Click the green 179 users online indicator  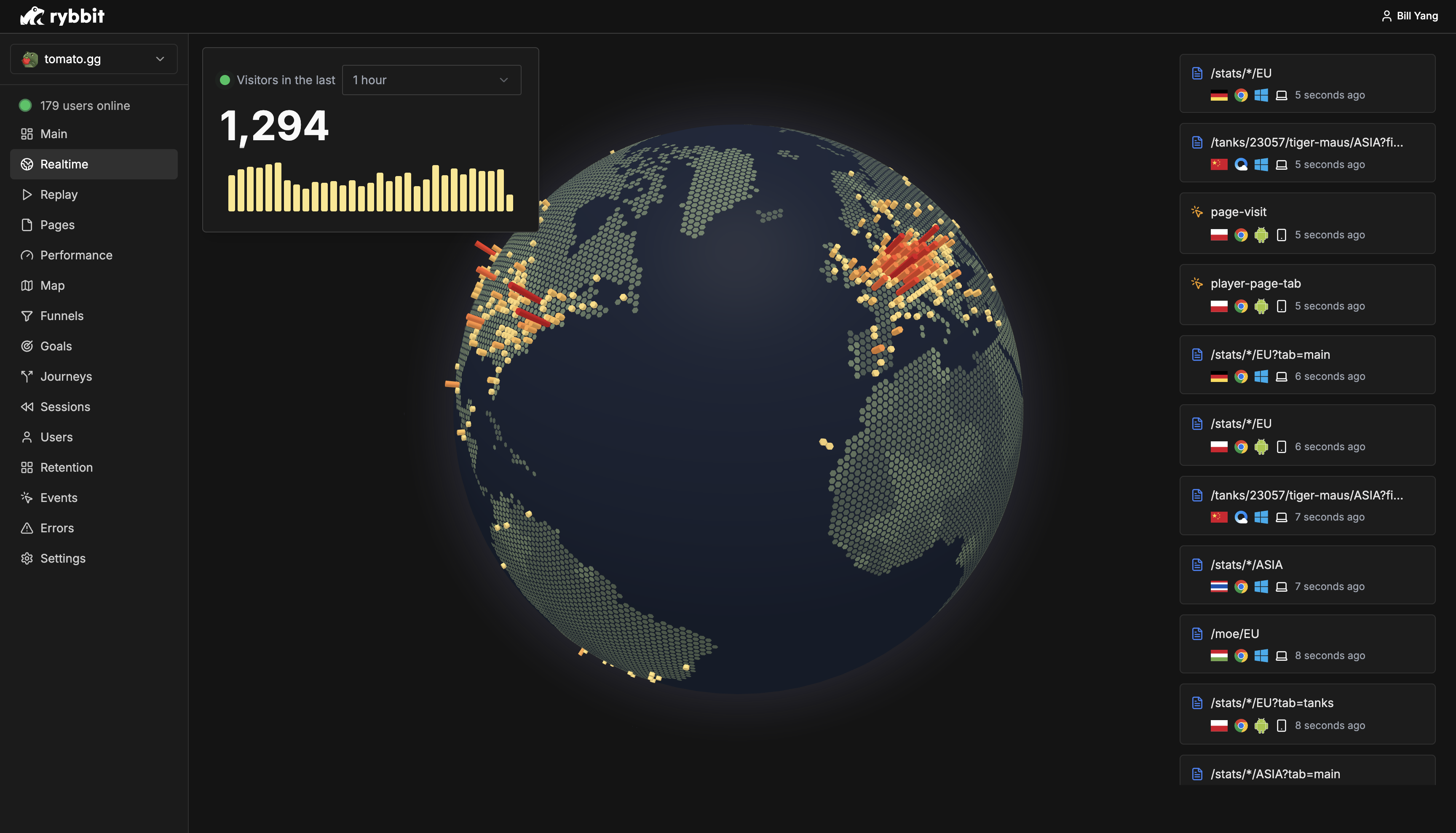point(25,105)
